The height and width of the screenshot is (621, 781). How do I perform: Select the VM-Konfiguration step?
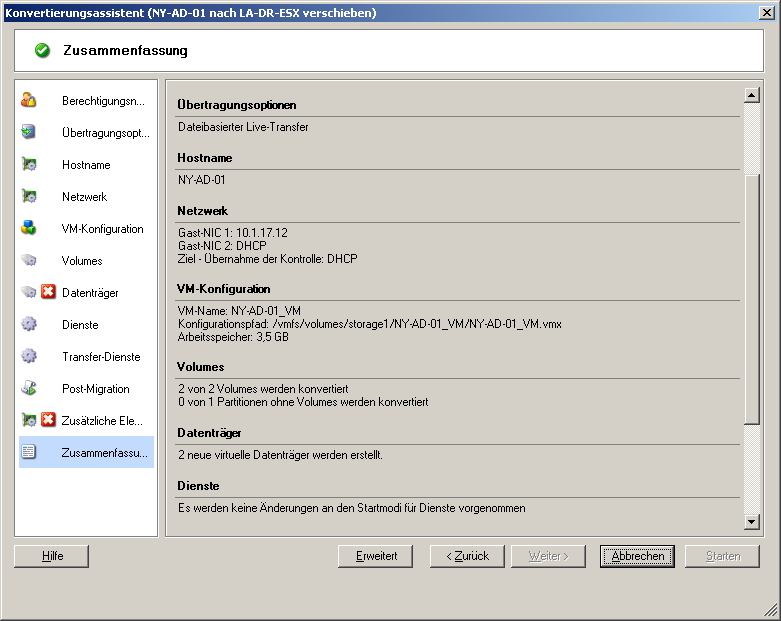[86, 229]
